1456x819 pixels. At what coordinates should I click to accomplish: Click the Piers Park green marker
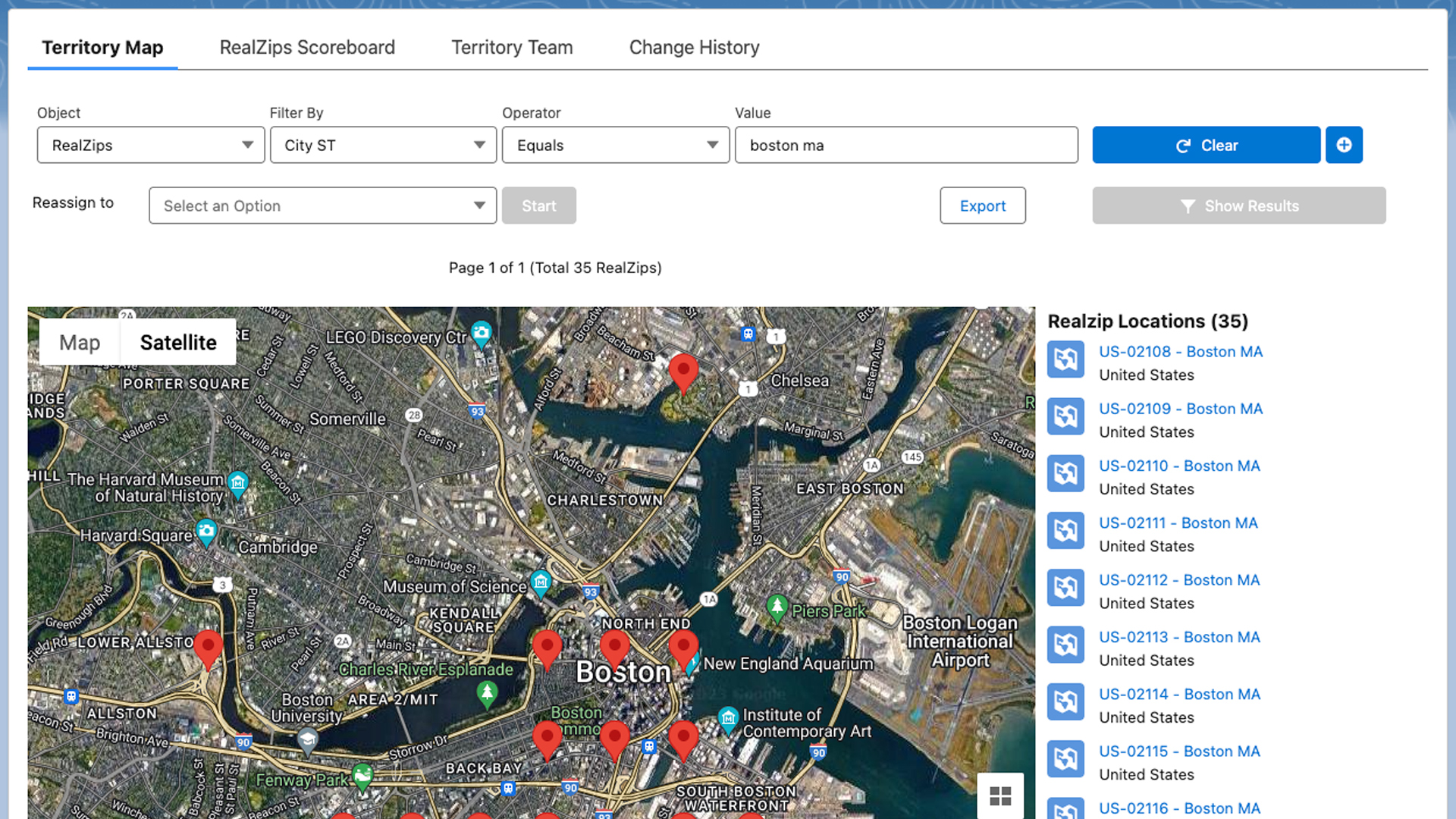pyautogui.click(x=777, y=607)
